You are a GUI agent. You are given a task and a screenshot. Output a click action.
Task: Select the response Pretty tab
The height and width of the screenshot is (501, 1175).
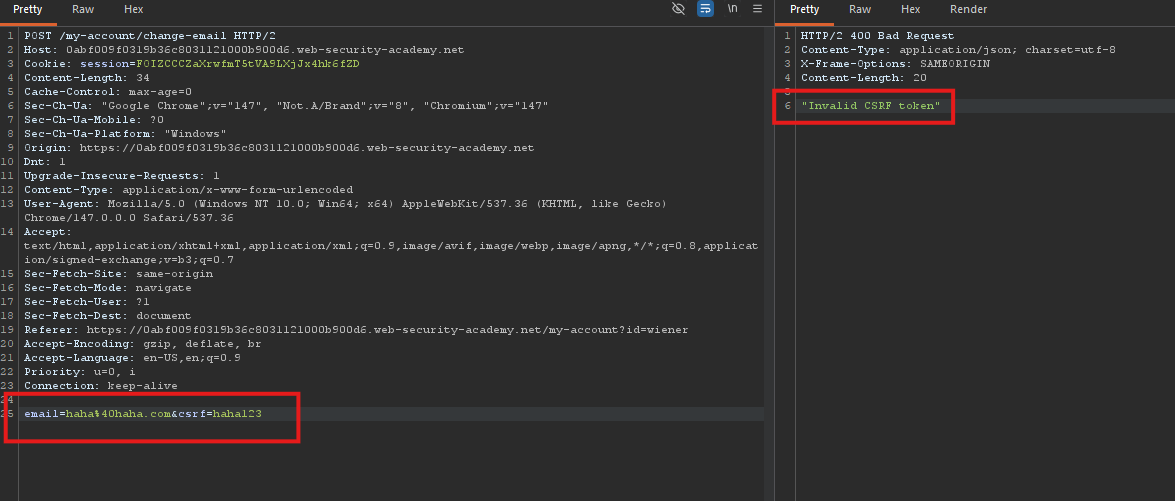805,10
